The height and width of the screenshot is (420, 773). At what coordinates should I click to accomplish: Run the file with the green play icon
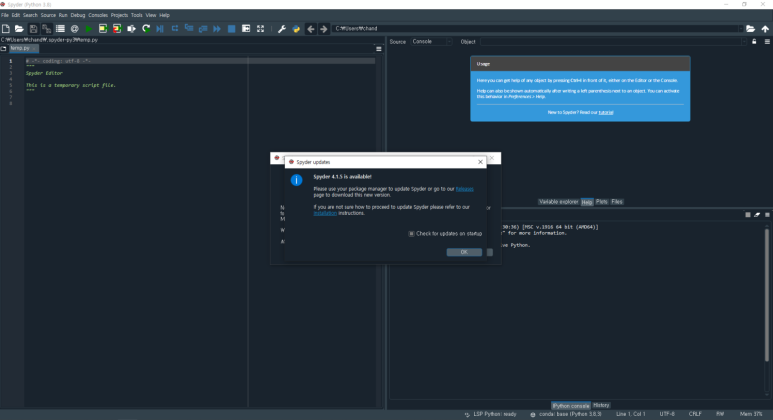point(89,29)
